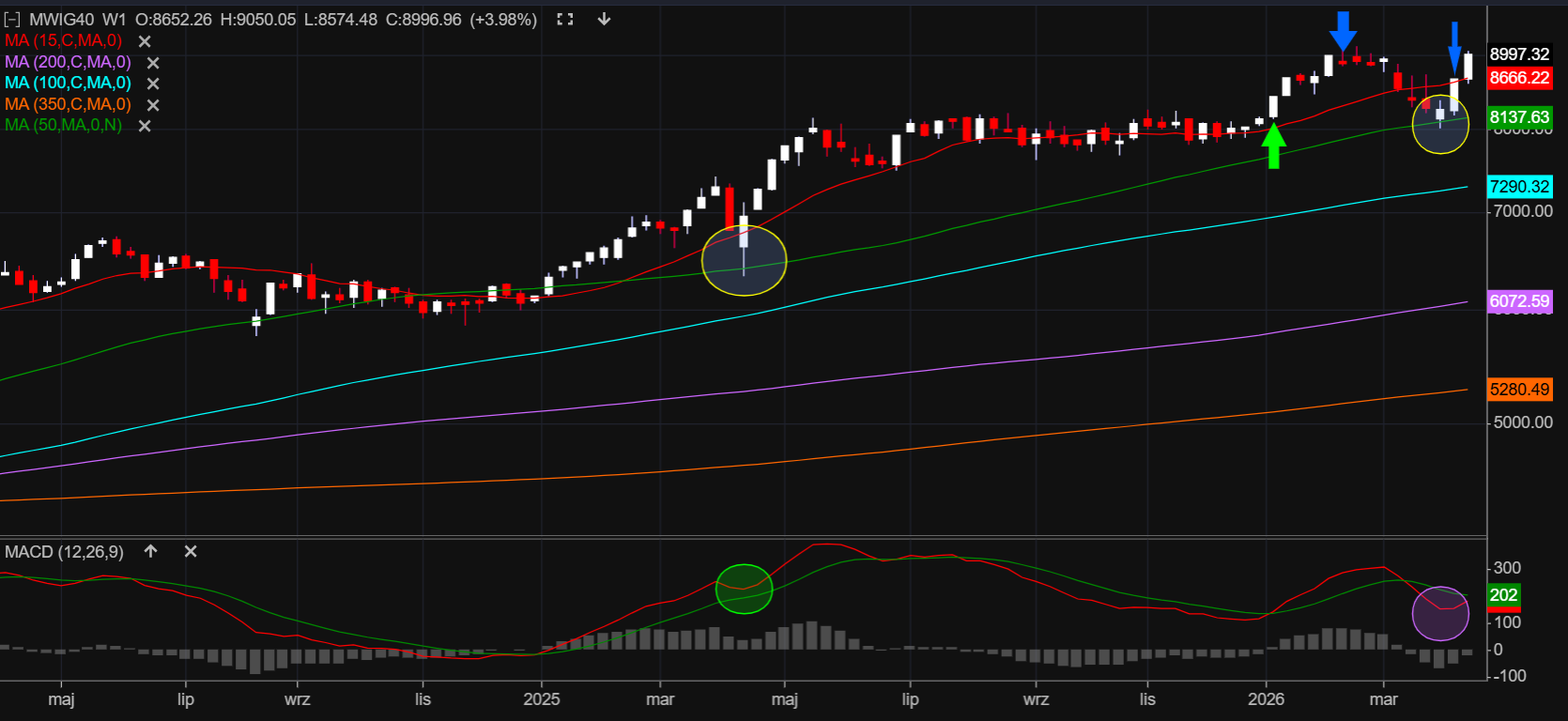The height and width of the screenshot is (721, 1568).
Task: Select the MA (200,C,MA,0) purple label
Action: tap(68, 63)
